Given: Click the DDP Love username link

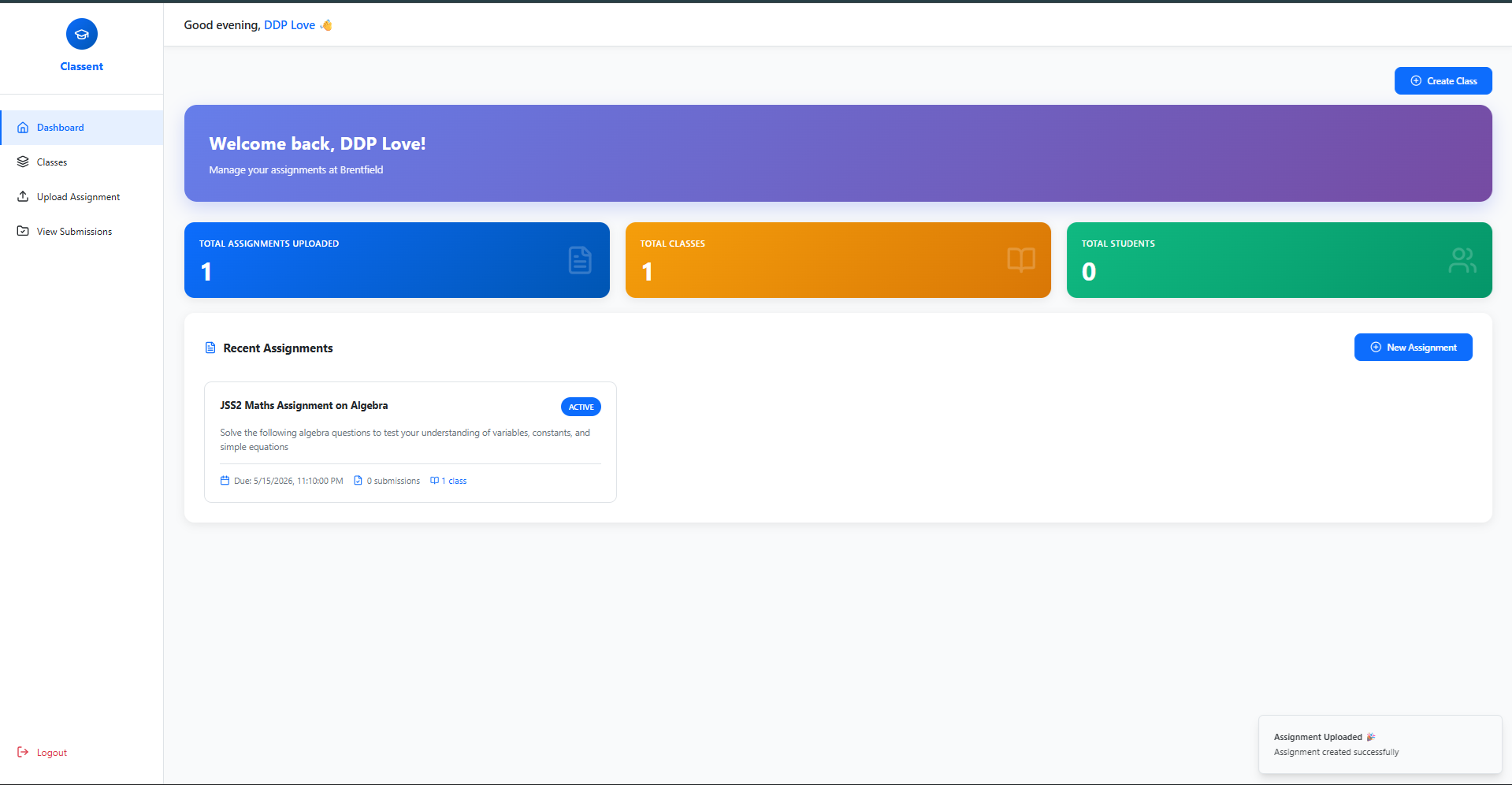Looking at the screenshot, I should [289, 25].
